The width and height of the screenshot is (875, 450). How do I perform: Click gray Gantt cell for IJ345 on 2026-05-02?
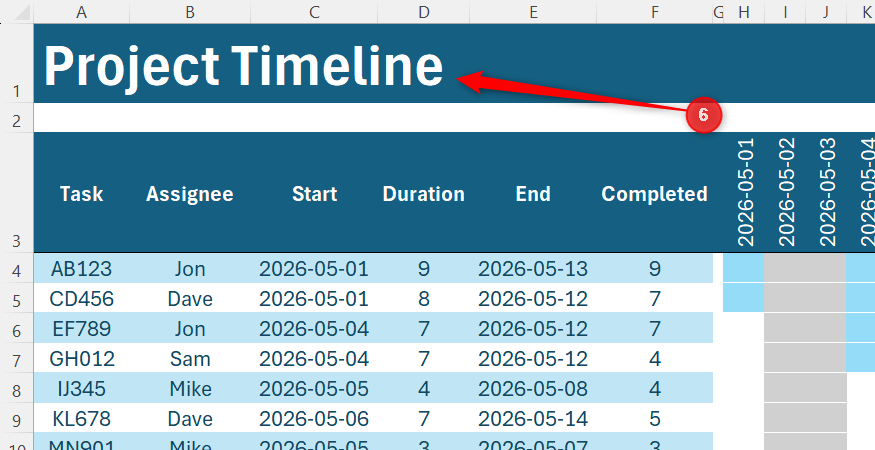[x=785, y=387]
